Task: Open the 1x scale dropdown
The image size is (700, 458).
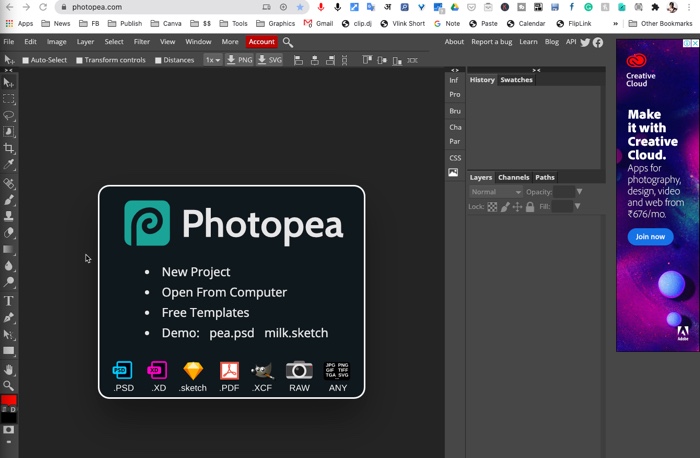Action: pyautogui.click(x=212, y=60)
